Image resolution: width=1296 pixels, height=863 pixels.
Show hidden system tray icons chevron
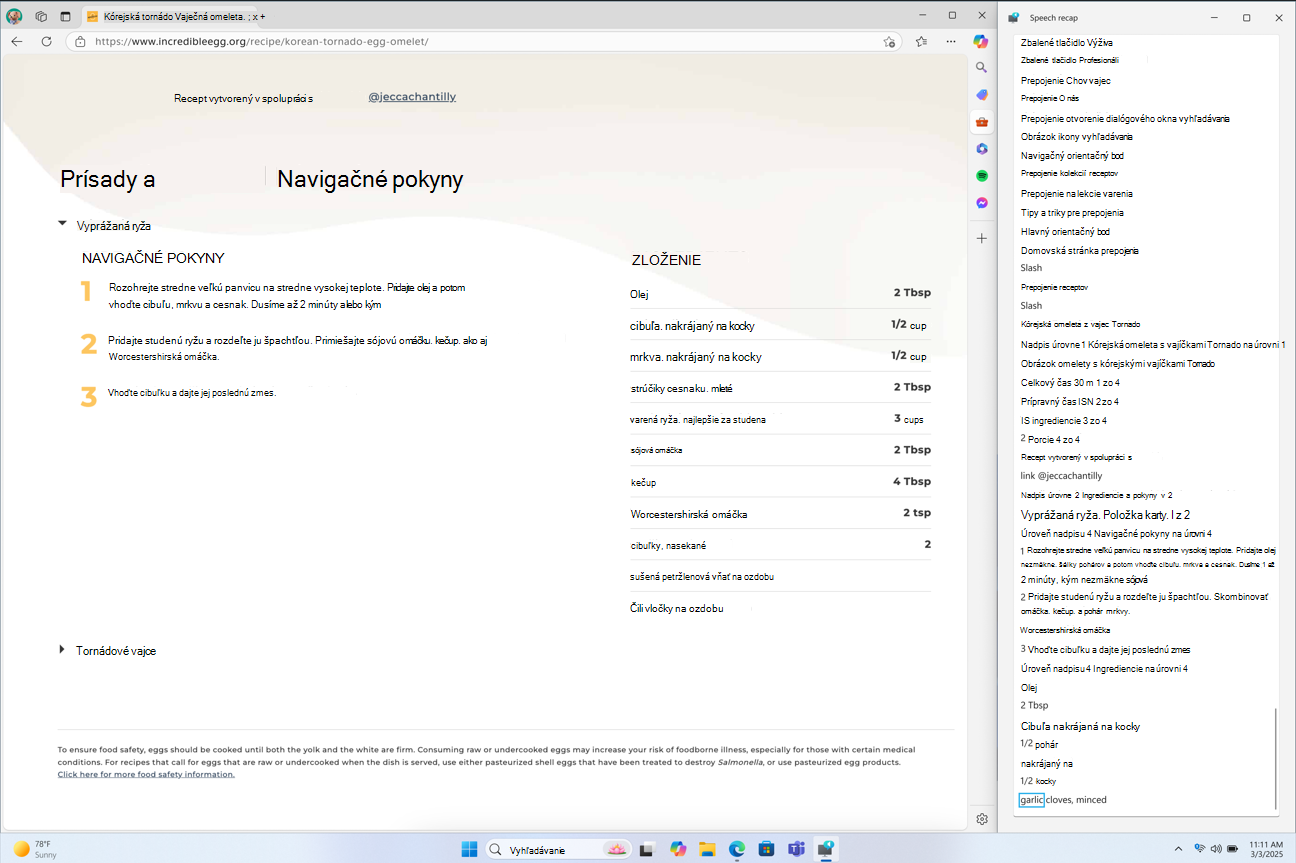click(1178, 849)
